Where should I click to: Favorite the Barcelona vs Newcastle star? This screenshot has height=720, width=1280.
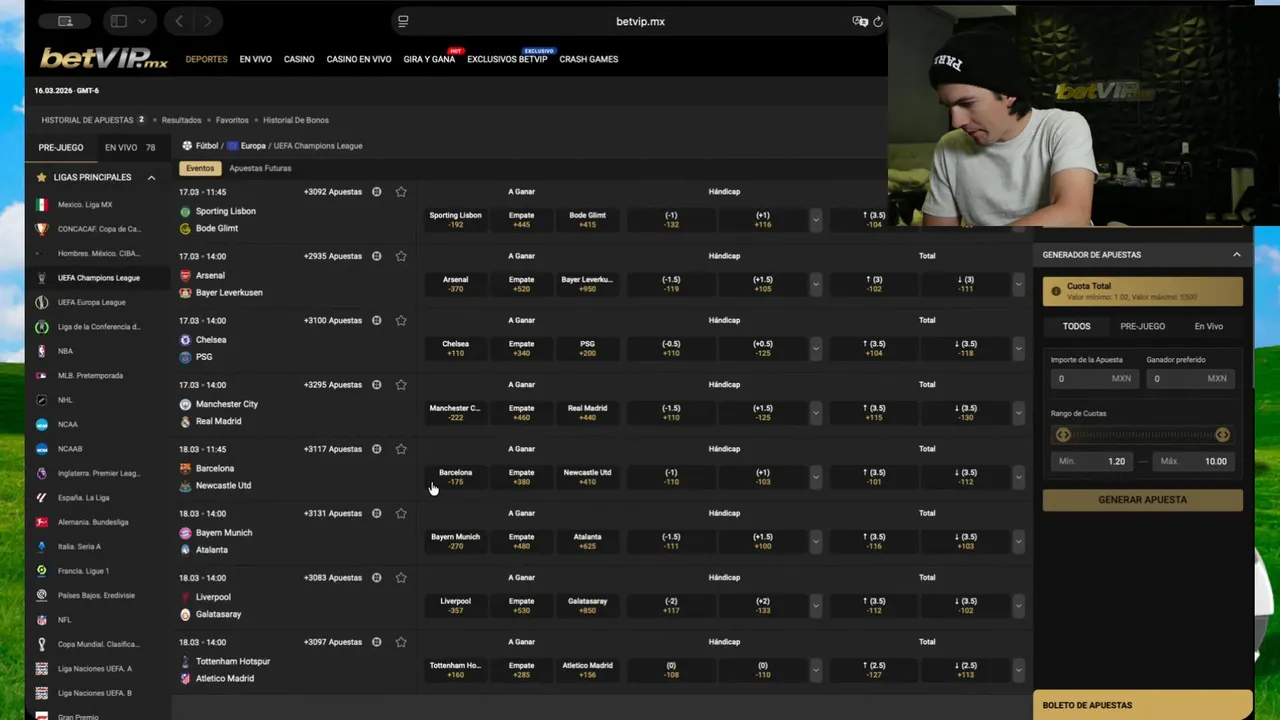(401, 449)
